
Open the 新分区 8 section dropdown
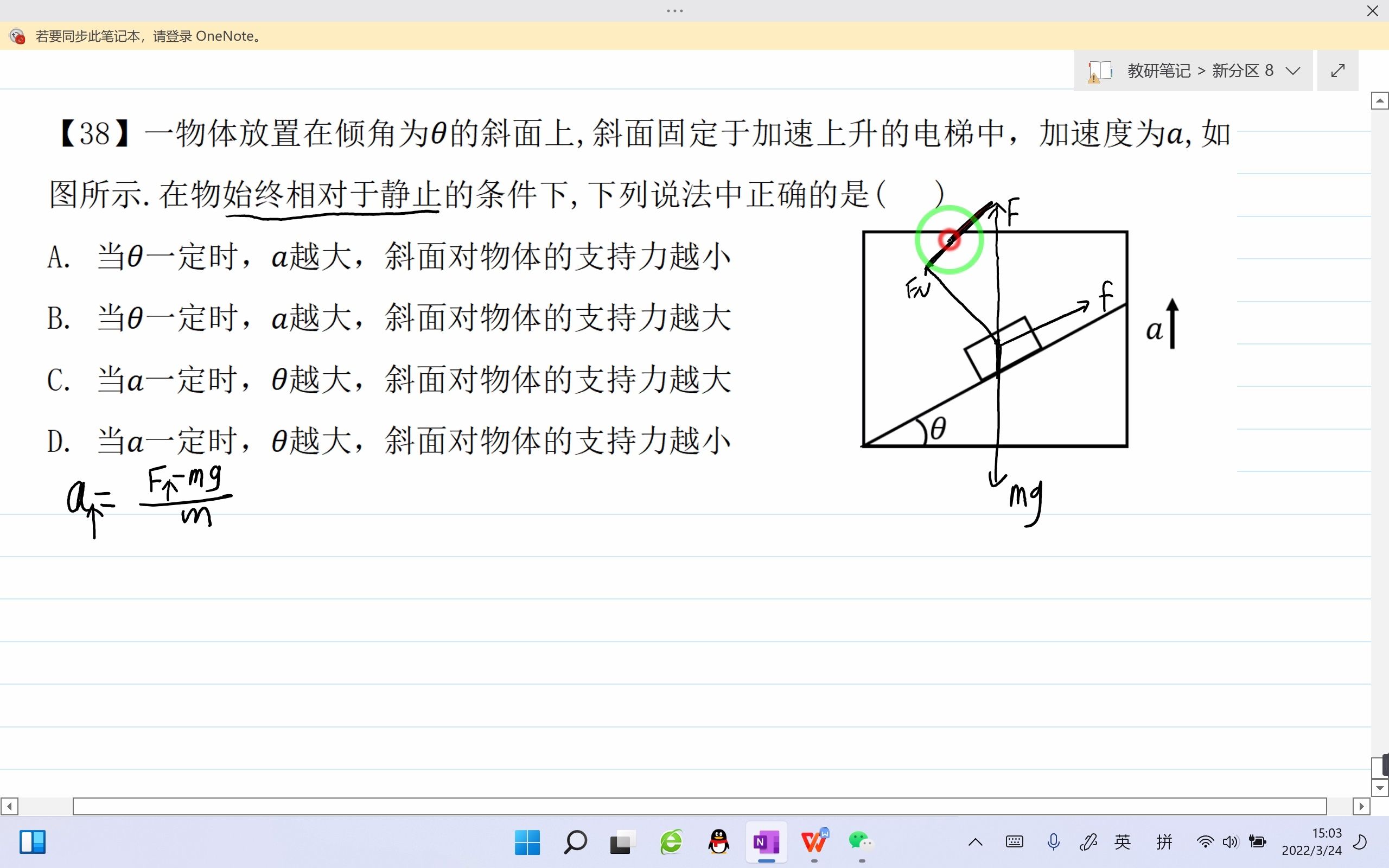click(1292, 70)
